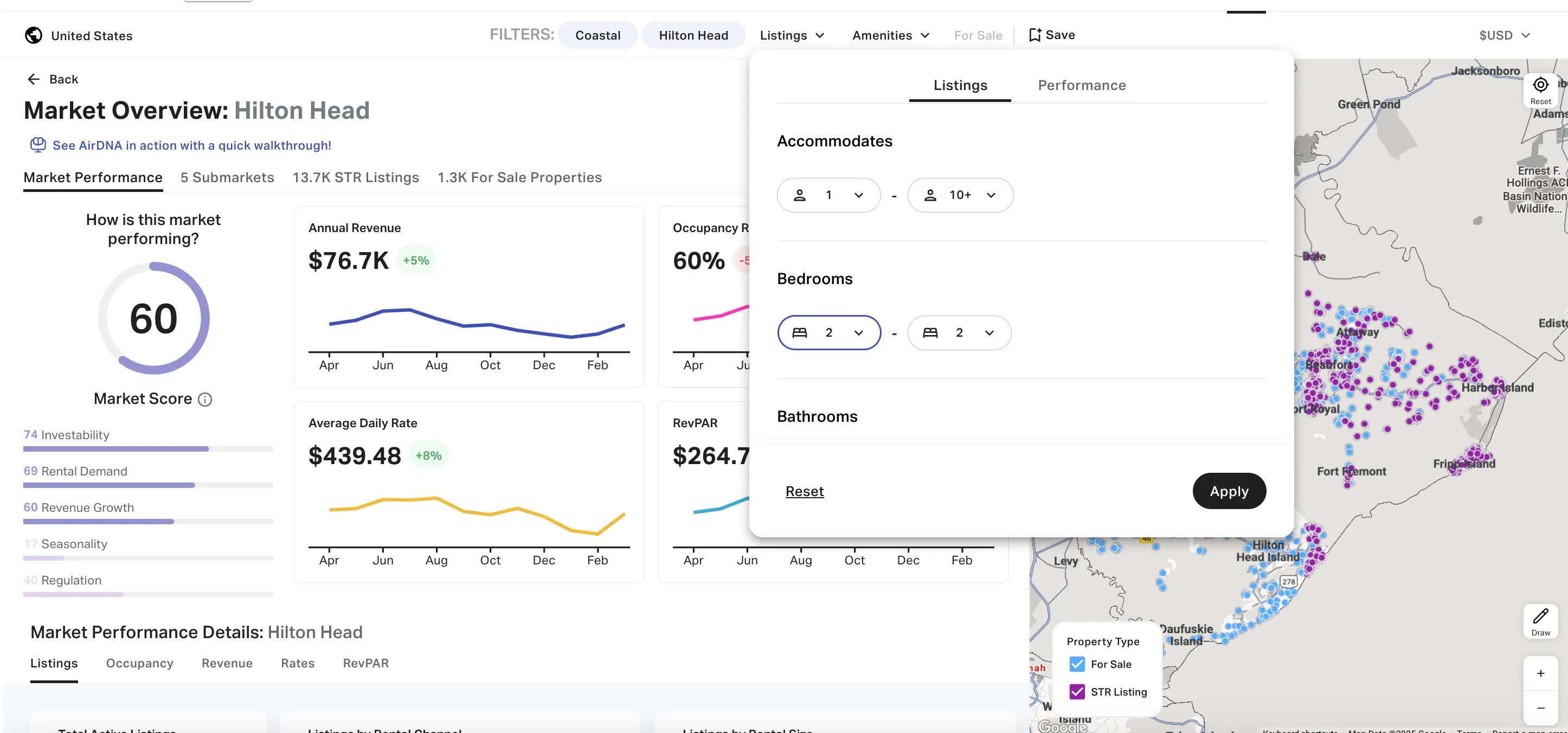Open the maximum Bedrooms dropdown
This screenshot has width=1568, height=733.
(x=959, y=332)
